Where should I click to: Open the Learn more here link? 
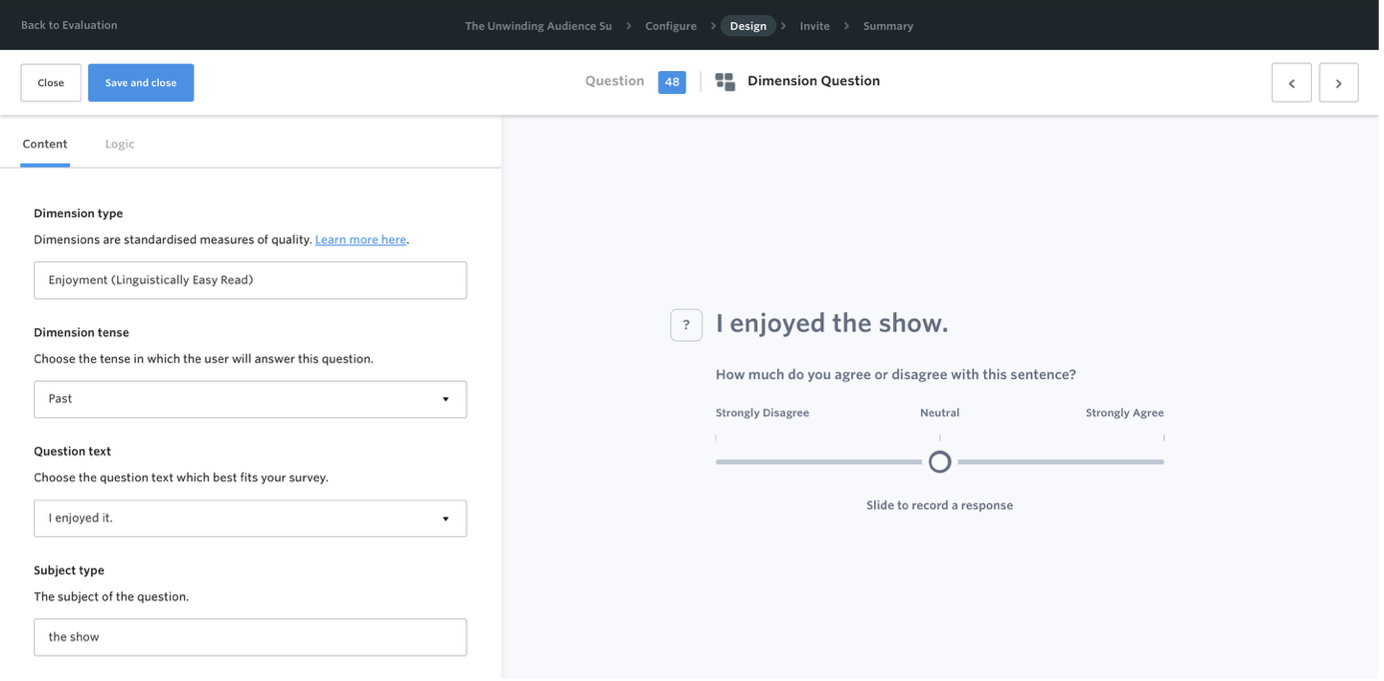[360, 240]
